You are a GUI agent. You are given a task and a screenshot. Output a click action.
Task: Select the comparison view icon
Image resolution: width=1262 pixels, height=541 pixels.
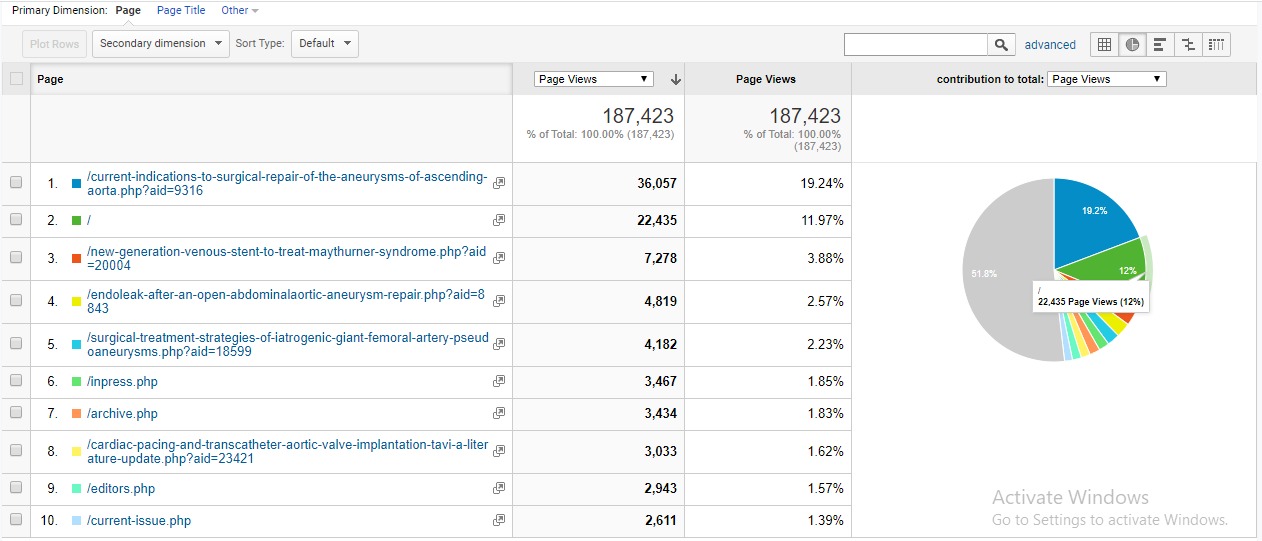[1188, 44]
